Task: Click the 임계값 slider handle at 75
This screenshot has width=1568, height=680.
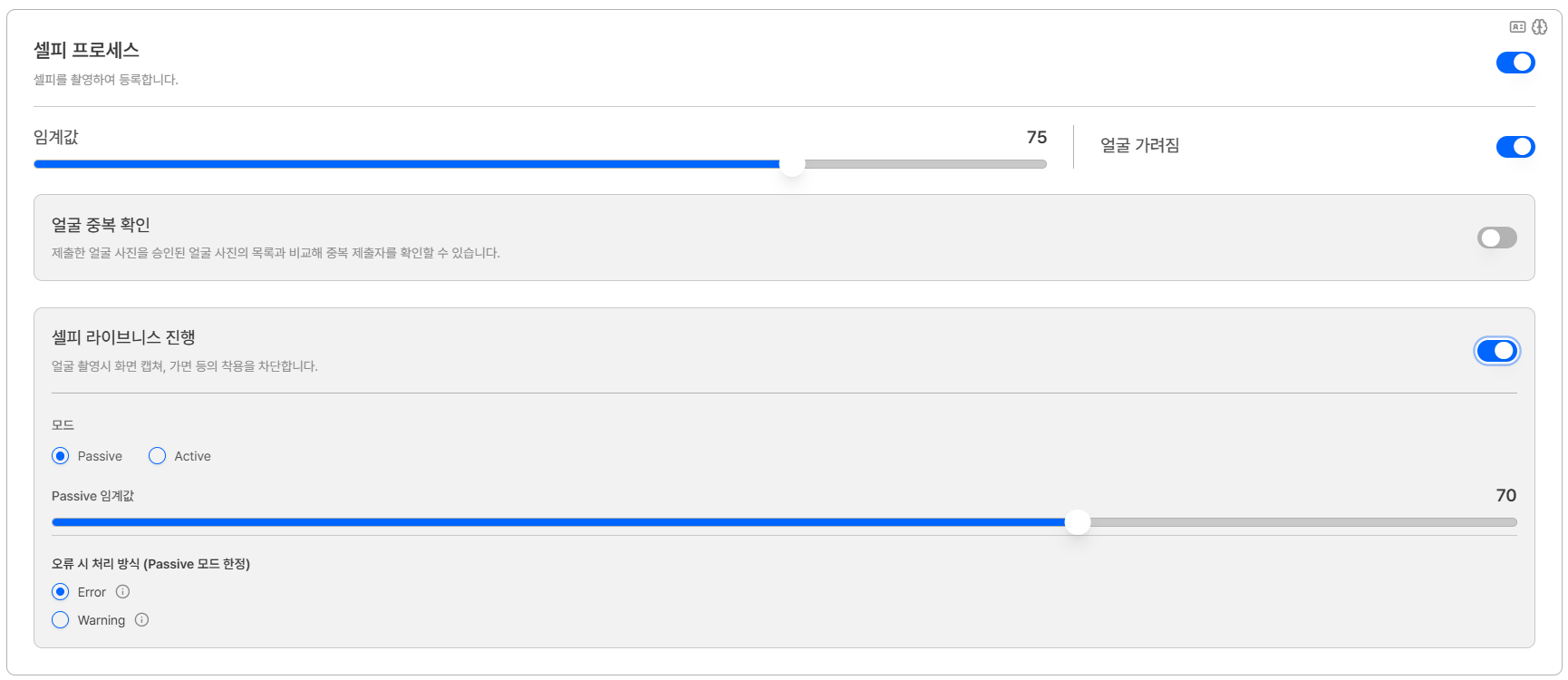Action: pos(792,164)
